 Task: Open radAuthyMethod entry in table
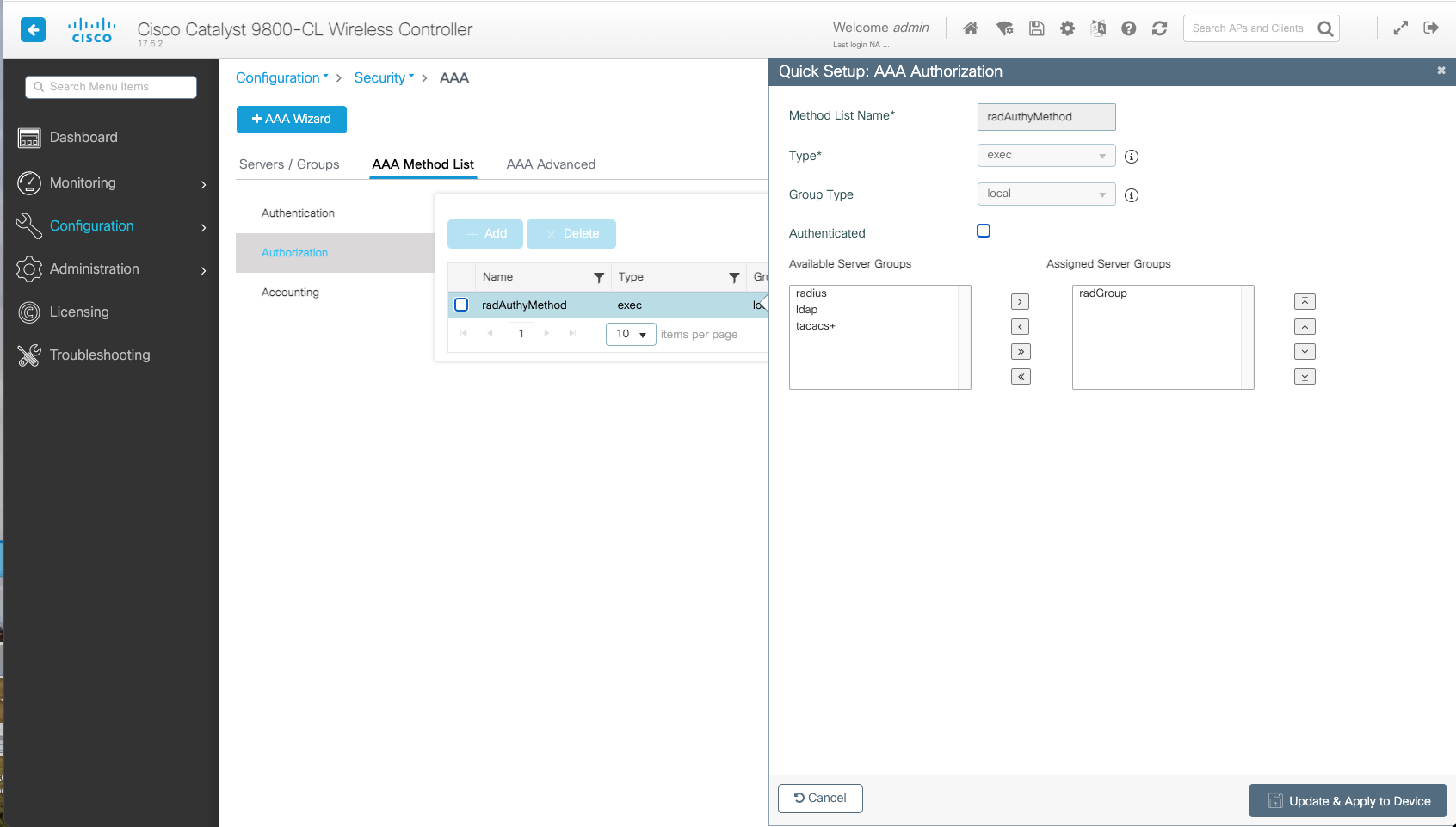pos(524,305)
